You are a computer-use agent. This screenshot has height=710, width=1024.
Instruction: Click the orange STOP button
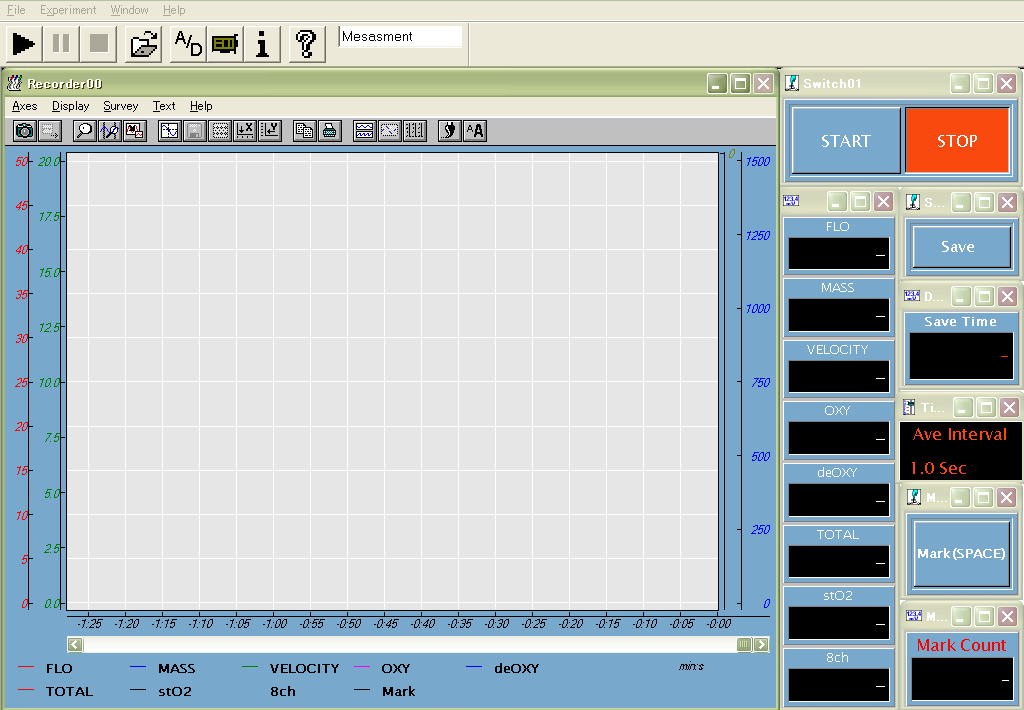point(957,140)
